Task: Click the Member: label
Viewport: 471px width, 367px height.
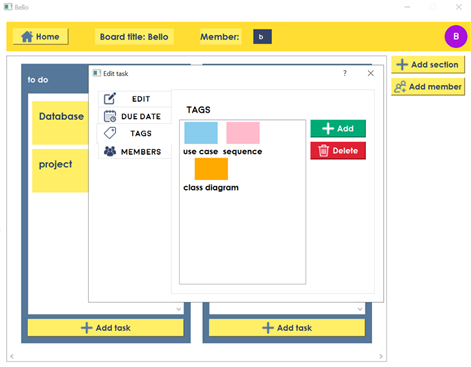Action: [x=220, y=37]
